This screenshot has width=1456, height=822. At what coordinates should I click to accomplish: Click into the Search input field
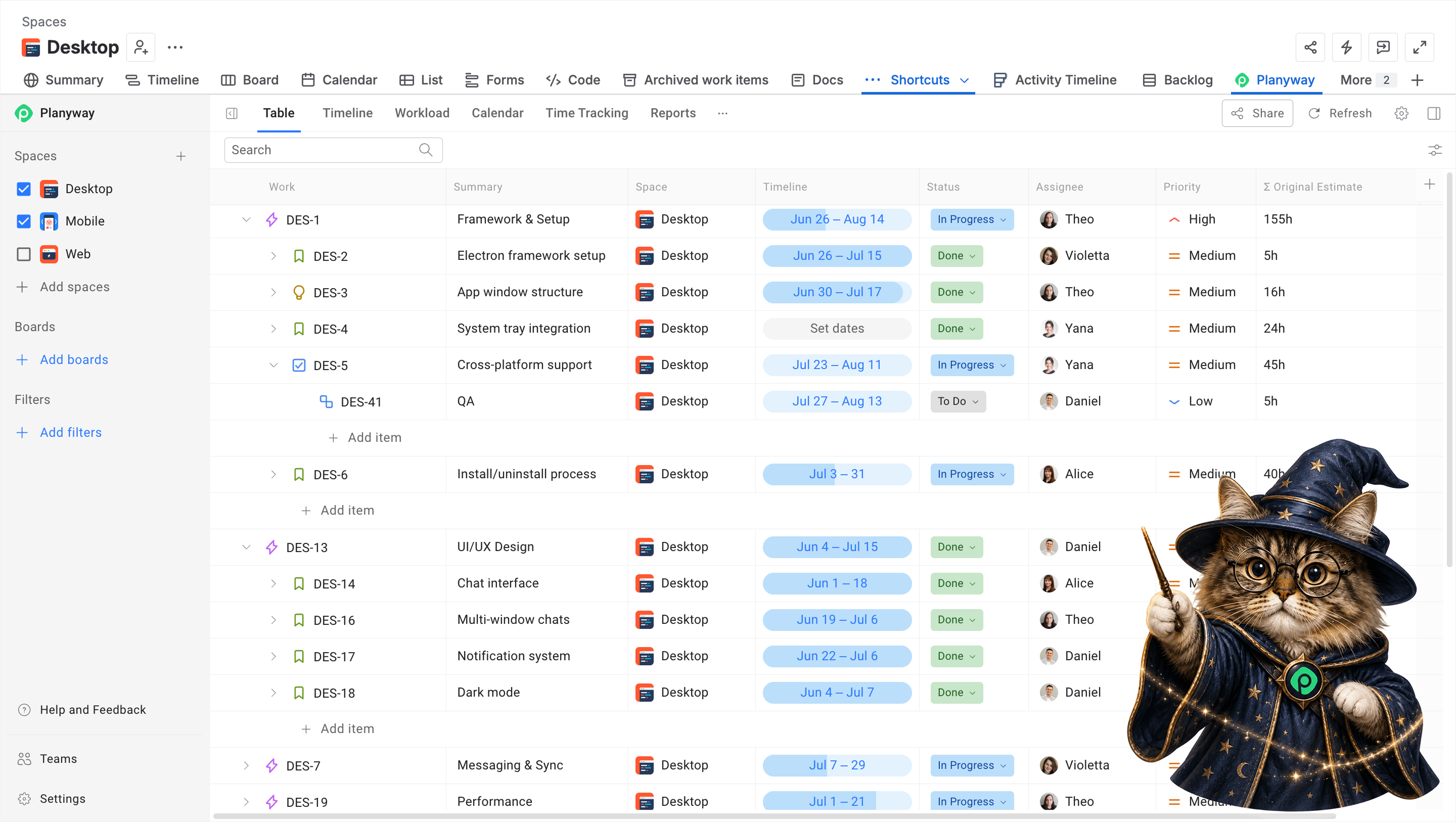point(333,150)
